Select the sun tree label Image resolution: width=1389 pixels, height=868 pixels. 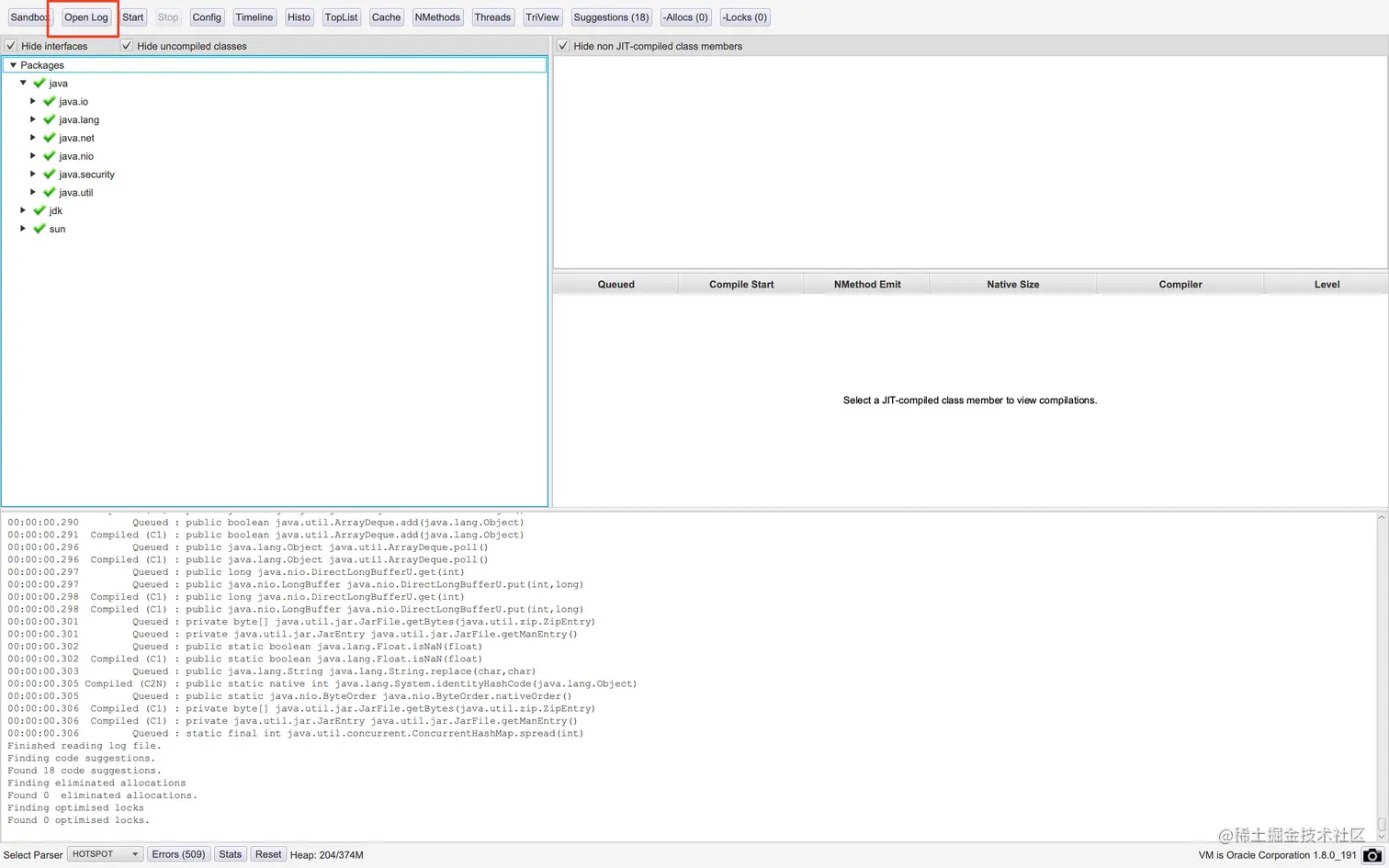coord(57,230)
